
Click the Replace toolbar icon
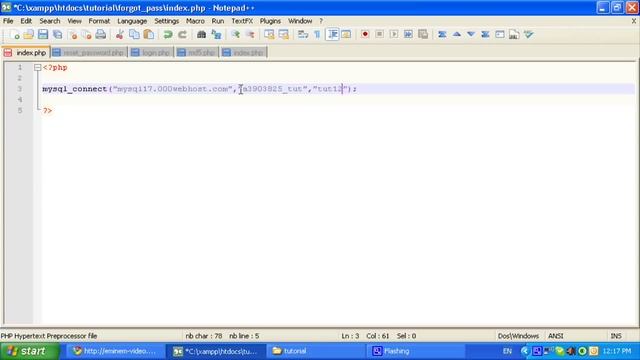(216, 35)
